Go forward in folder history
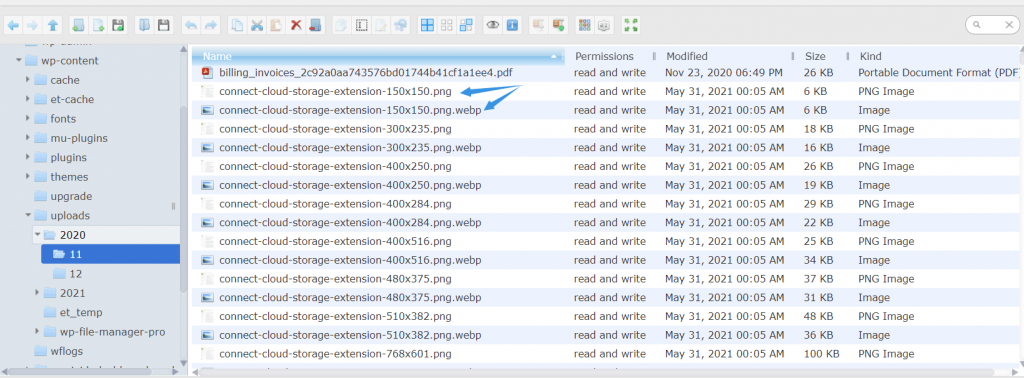Viewport: 1024px width, 378px height. (33, 25)
